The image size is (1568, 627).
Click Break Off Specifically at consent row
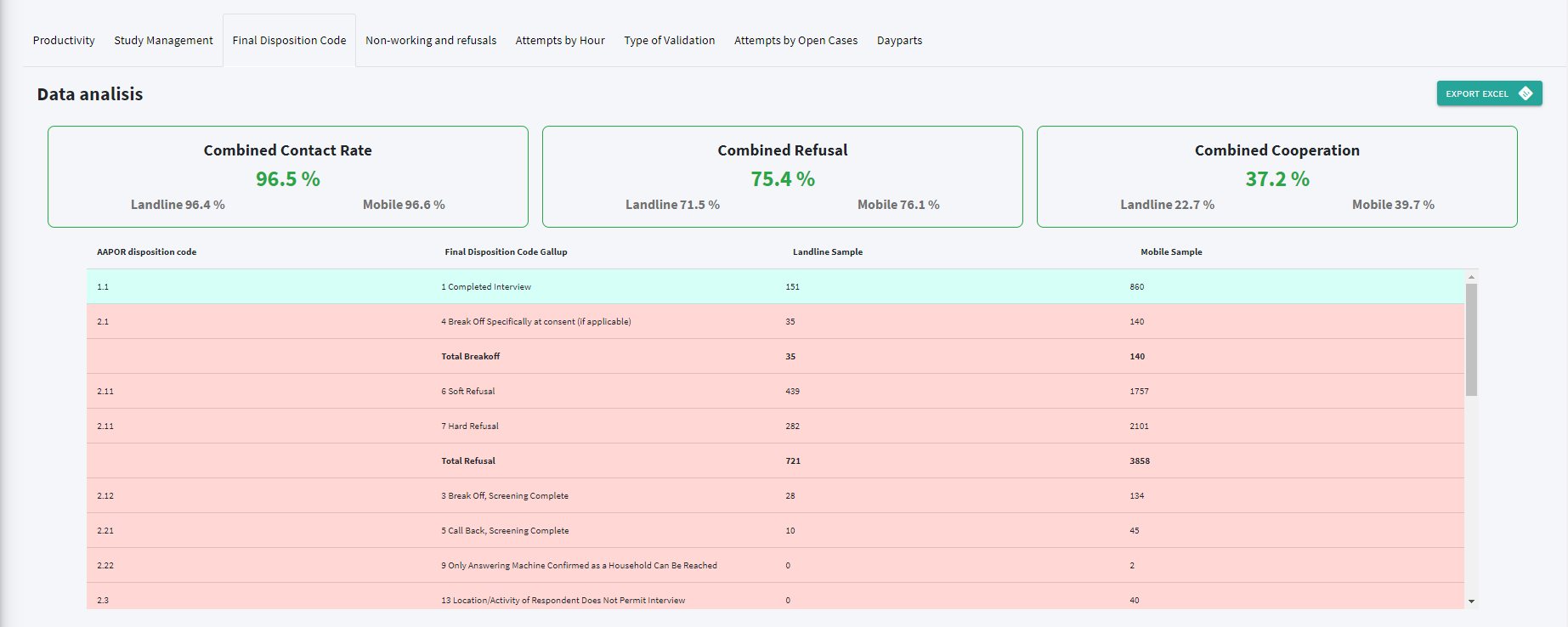click(x=775, y=322)
